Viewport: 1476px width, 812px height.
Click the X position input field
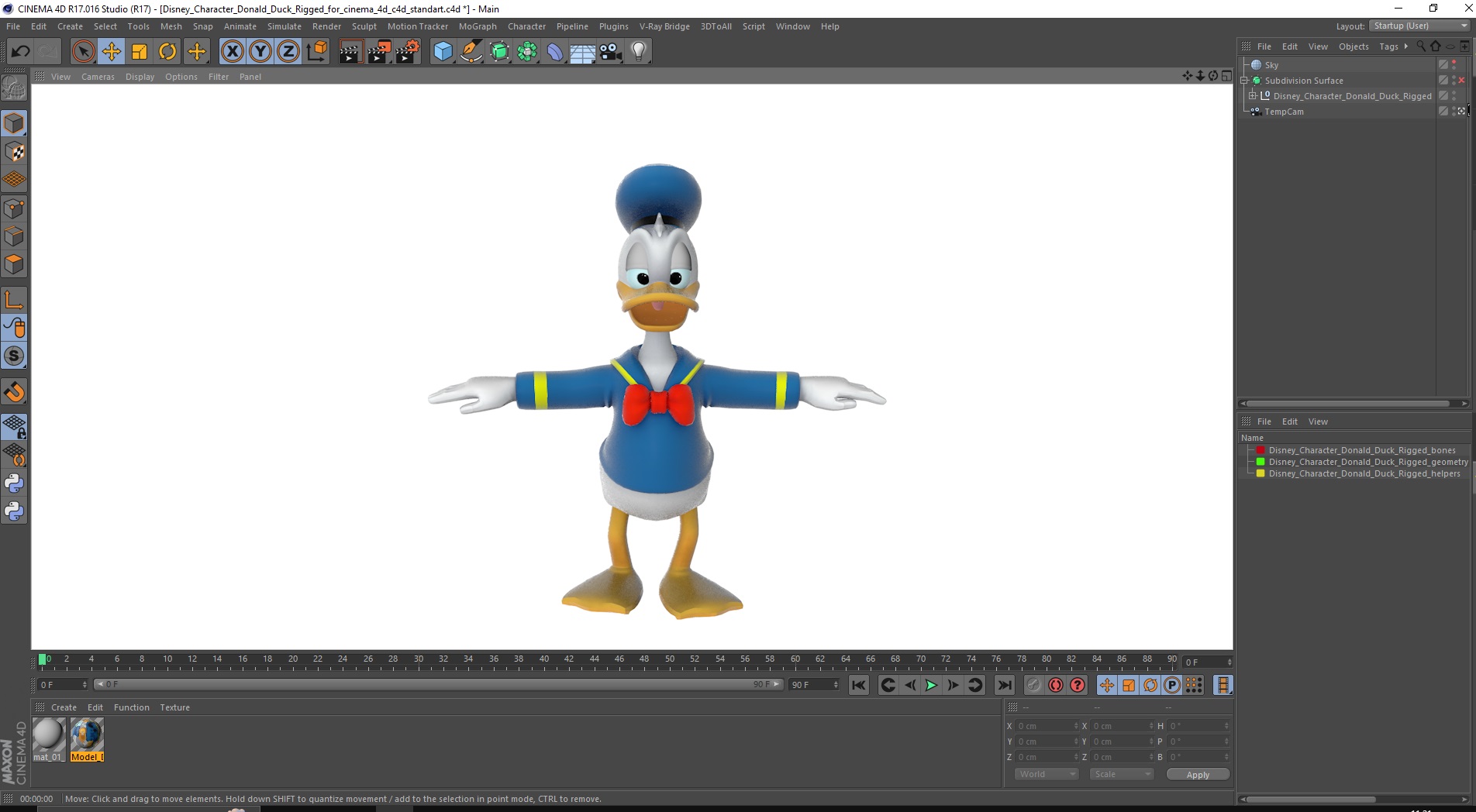pyautogui.click(x=1047, y=726)
